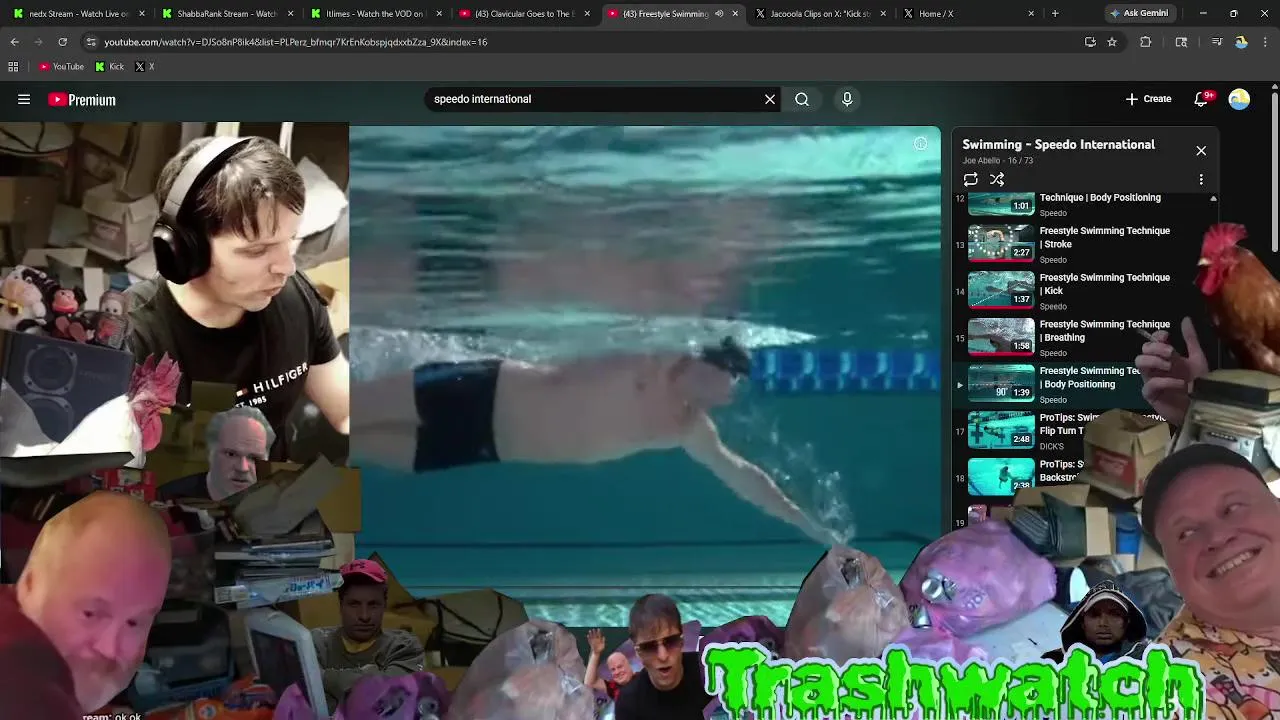The height and width of the screenshot is (720, 1280).
Task: Open the Chrome profile avatar
Action: (1241, 42)
